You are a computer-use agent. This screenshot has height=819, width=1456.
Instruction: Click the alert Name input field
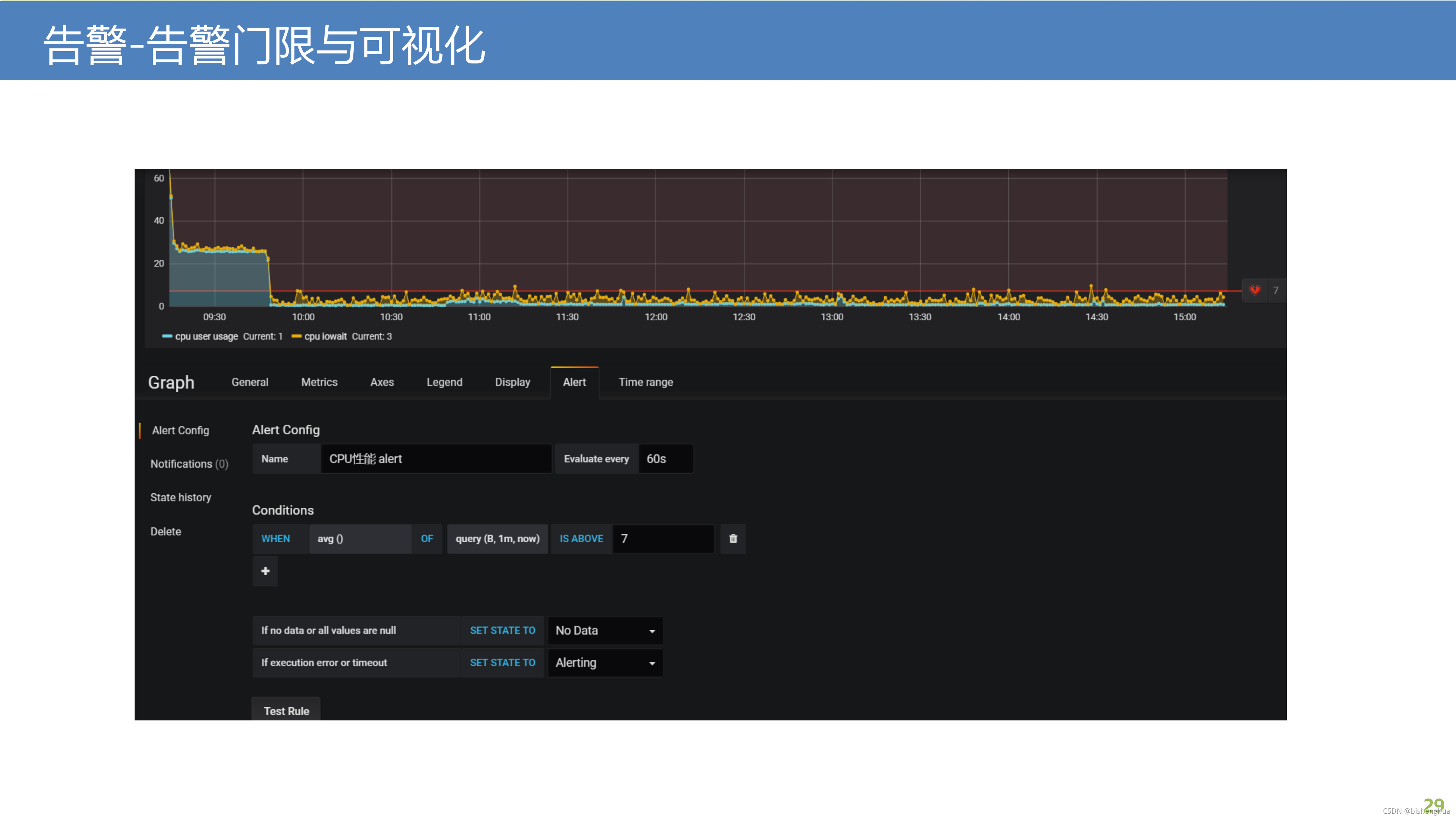coord(435,458)
